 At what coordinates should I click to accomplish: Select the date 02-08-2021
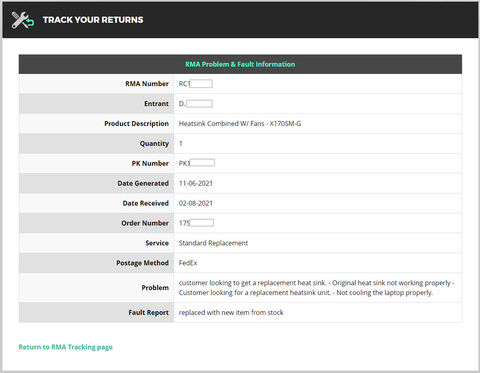pyautogui.click(x=196, y=203)
